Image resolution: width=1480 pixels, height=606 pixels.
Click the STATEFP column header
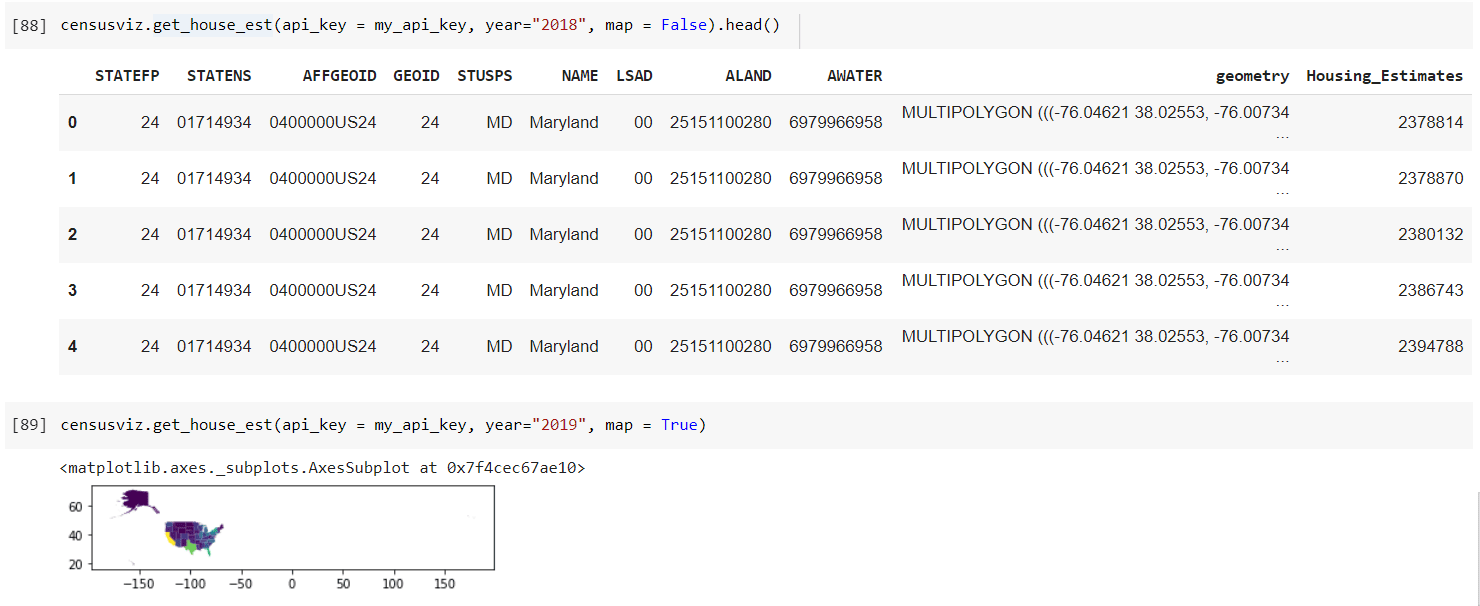(x=127, y=76)
